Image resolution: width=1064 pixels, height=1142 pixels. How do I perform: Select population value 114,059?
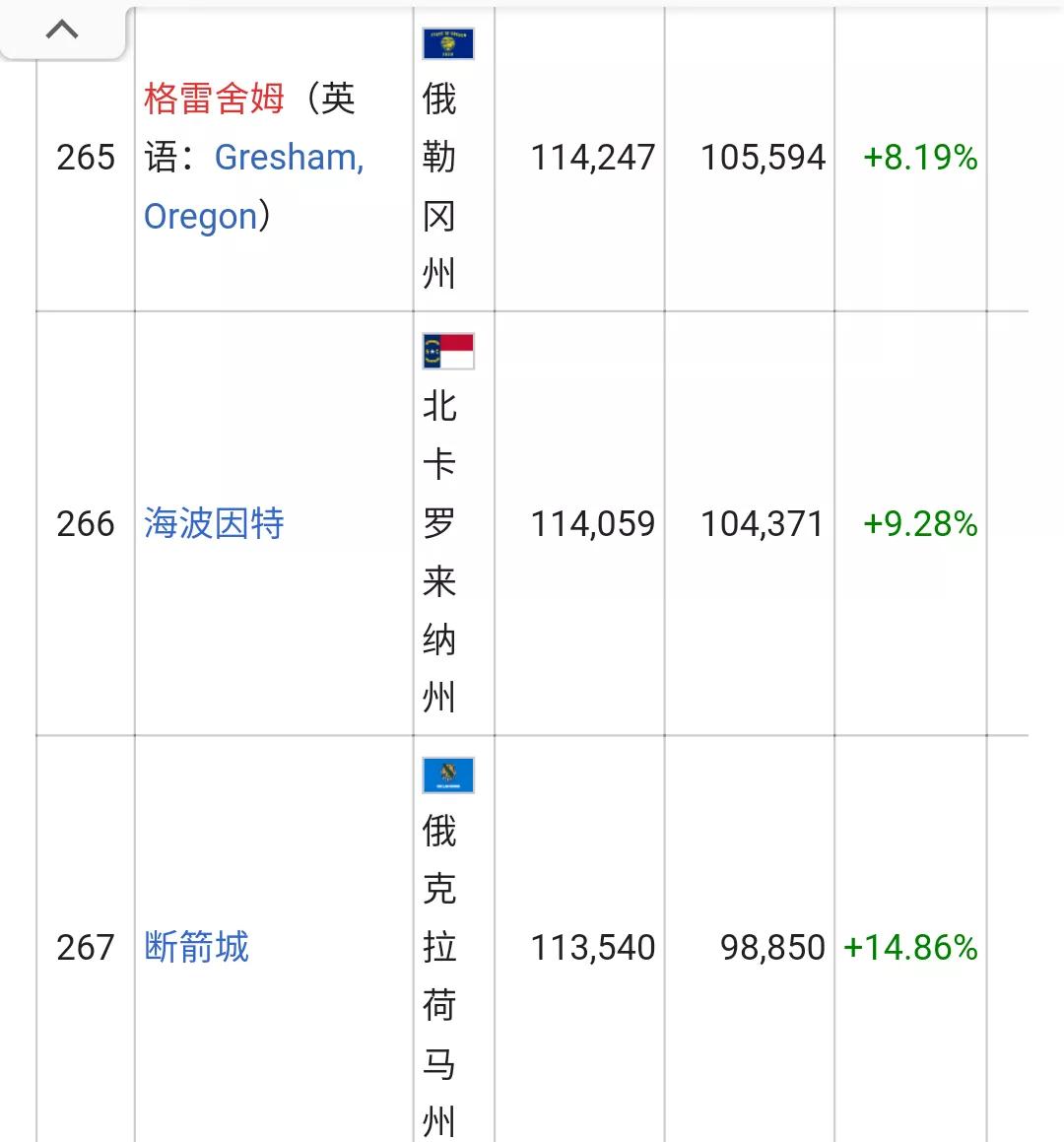tap(593, 523)
